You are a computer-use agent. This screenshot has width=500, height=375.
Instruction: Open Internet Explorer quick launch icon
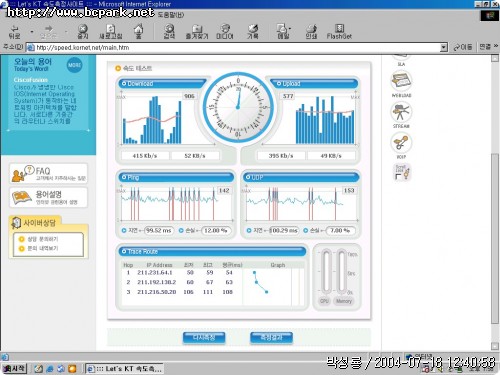(50, 369)
